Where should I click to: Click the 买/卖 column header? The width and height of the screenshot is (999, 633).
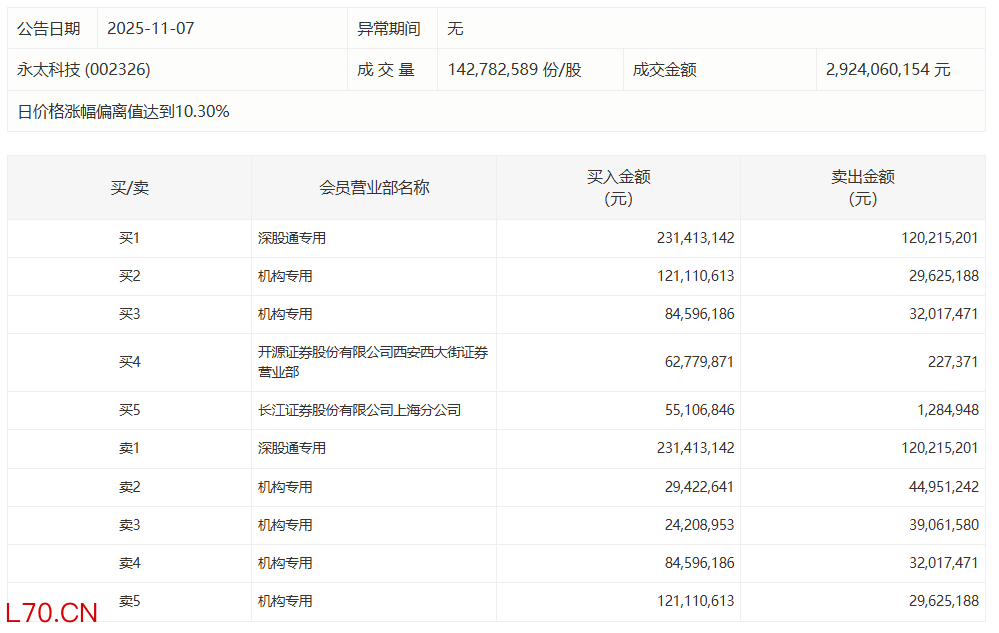(129, 187)
